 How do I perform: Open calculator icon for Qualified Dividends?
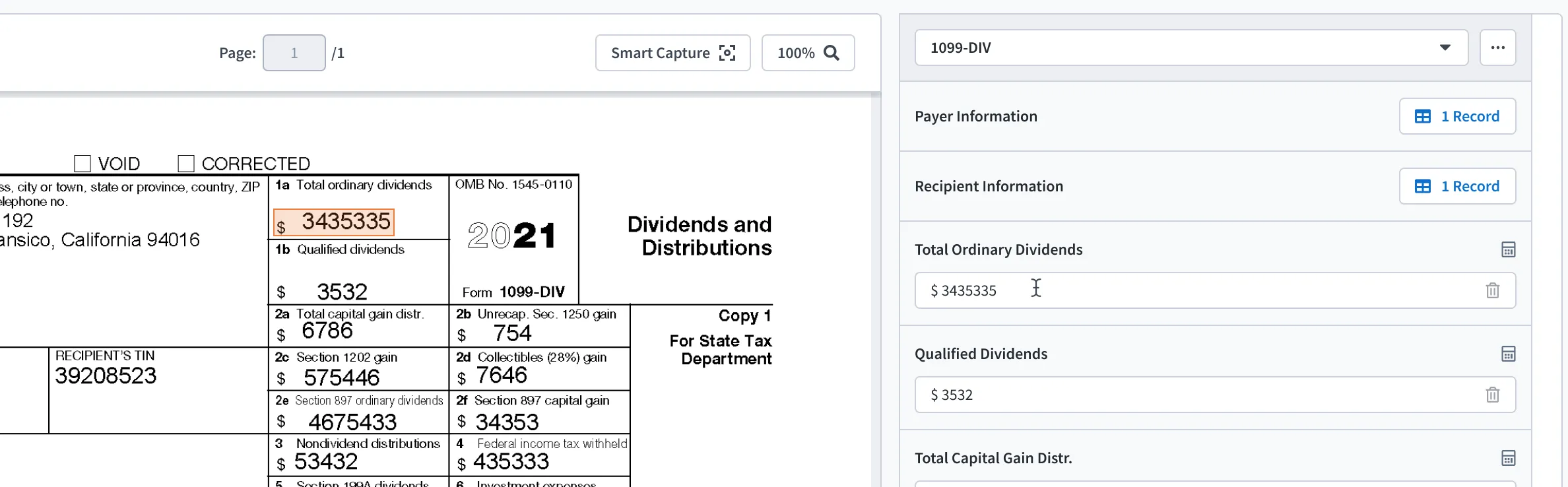pyautogui.click(x=1508, y=354)
